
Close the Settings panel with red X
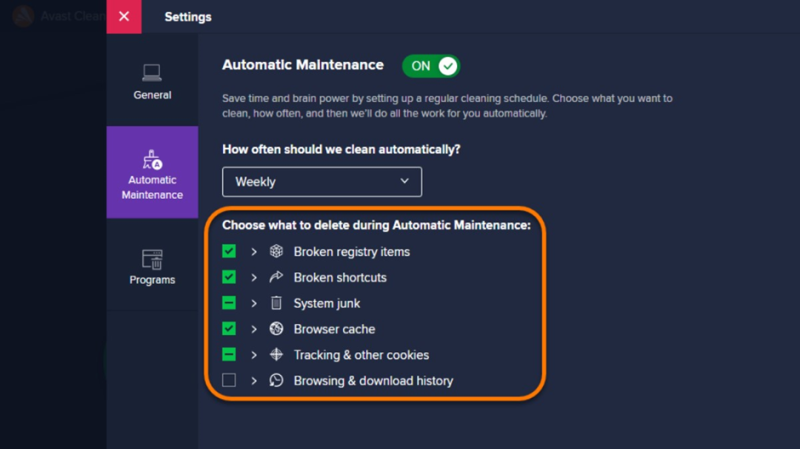click(x=124, y=17)
